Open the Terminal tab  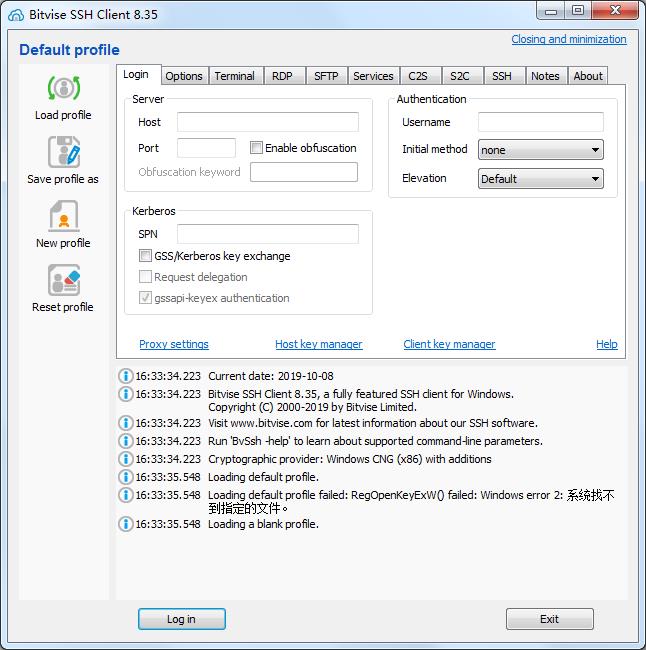pos(234,76)
